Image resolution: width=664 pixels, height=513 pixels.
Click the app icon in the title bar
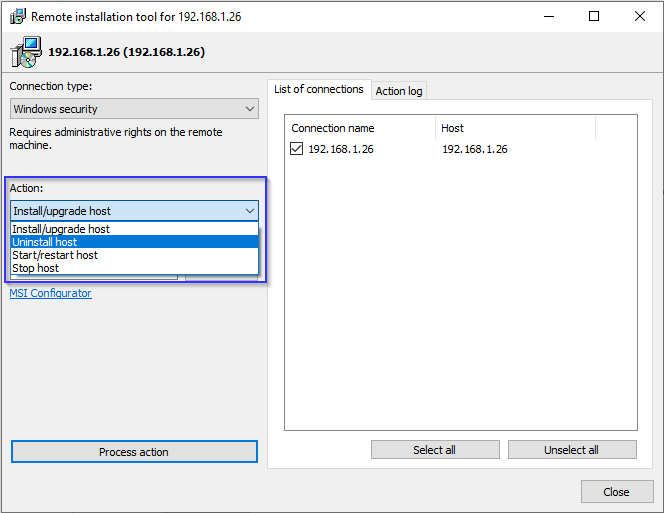click(x=17, y=17)
